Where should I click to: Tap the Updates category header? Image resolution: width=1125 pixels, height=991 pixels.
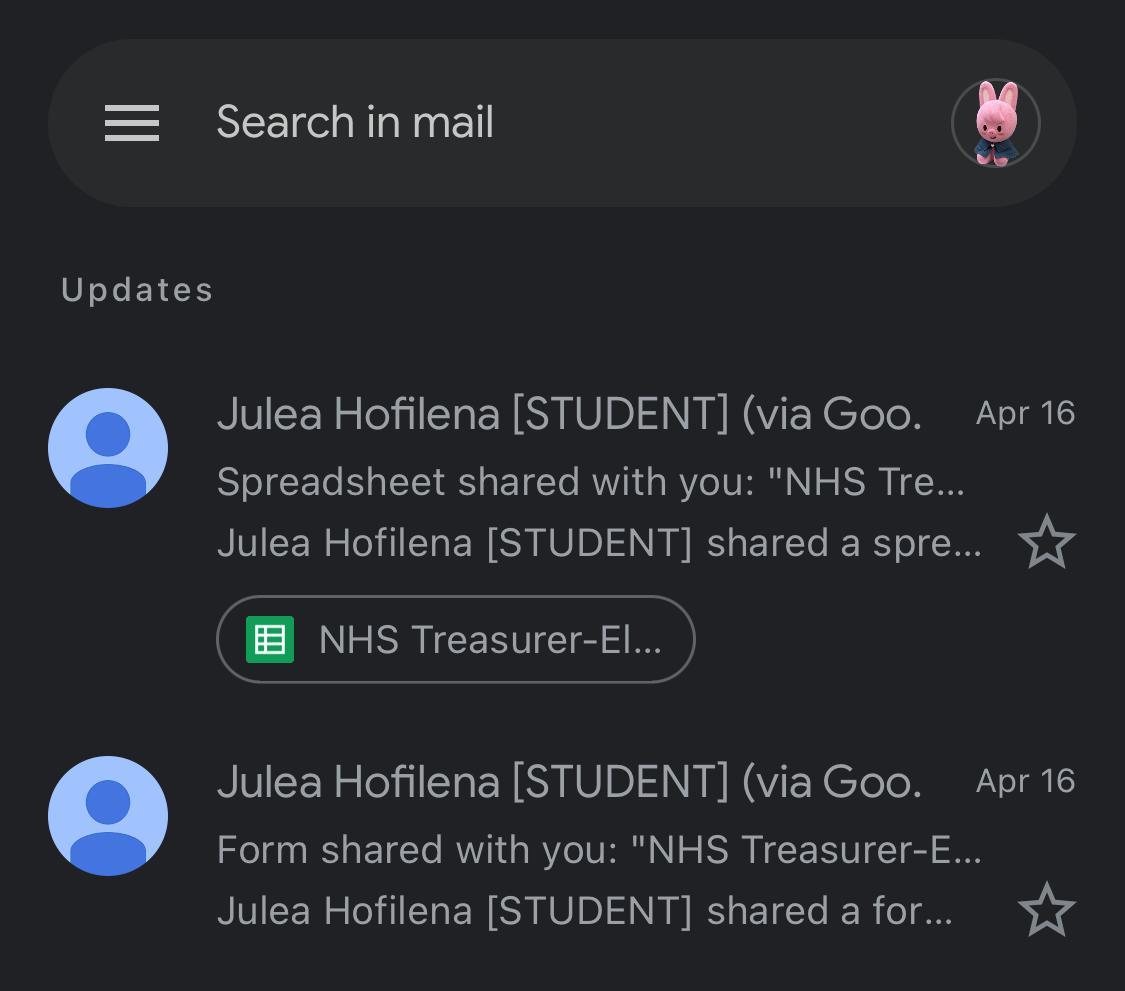tap(137, 290)
